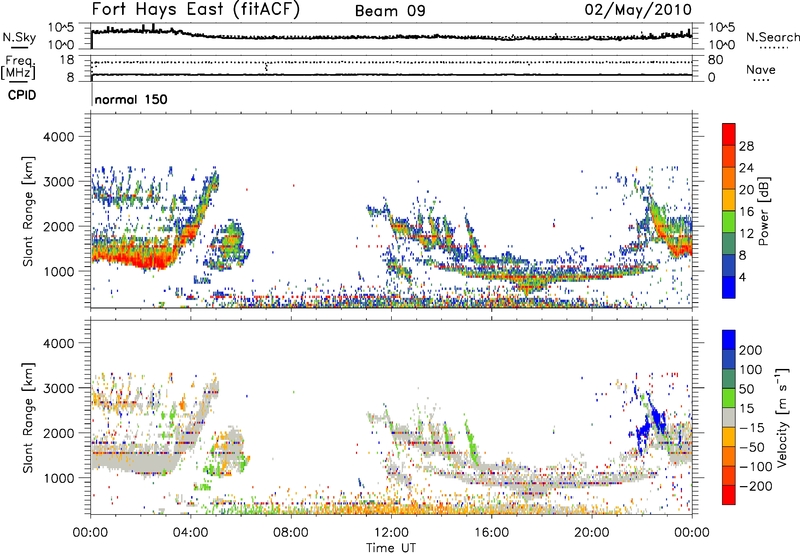Select the 'normal 150' CPID text
This screenshot has height=554, width=800.
131,99
